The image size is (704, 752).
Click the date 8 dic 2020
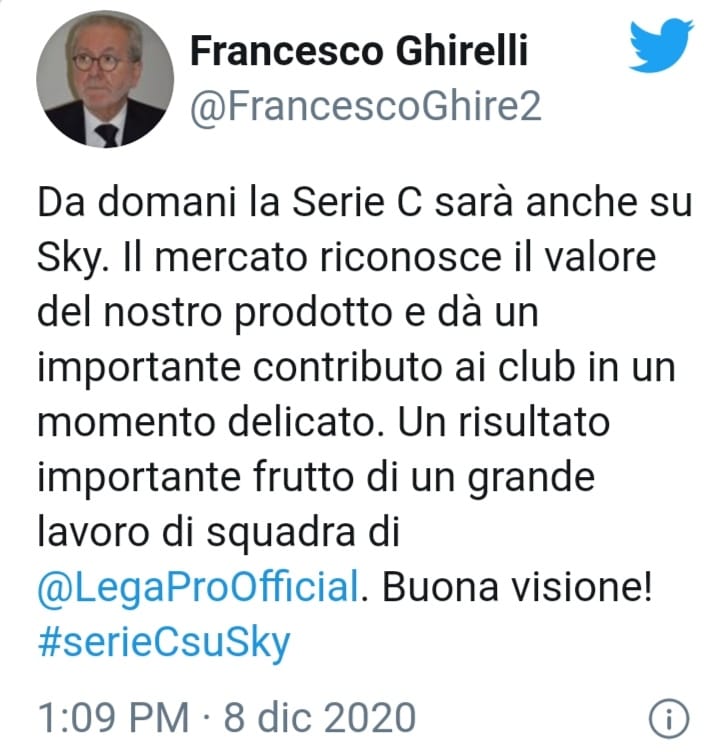click(x=319, y=718)
